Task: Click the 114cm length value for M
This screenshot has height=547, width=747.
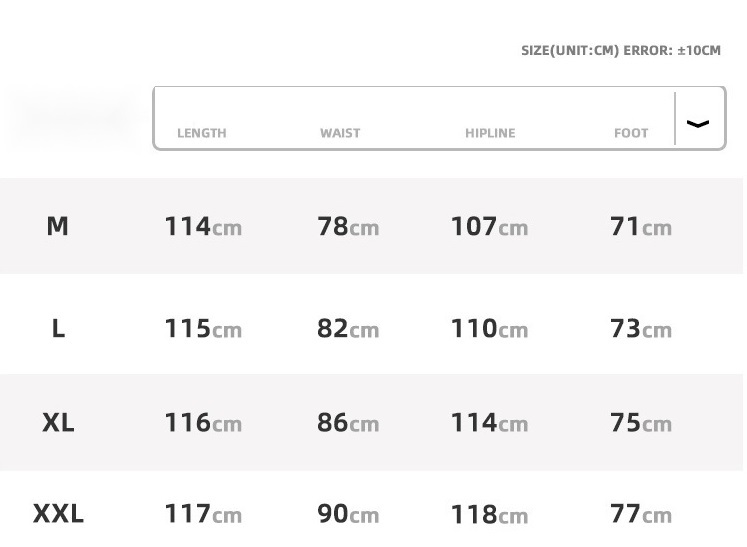Action: 203,227
